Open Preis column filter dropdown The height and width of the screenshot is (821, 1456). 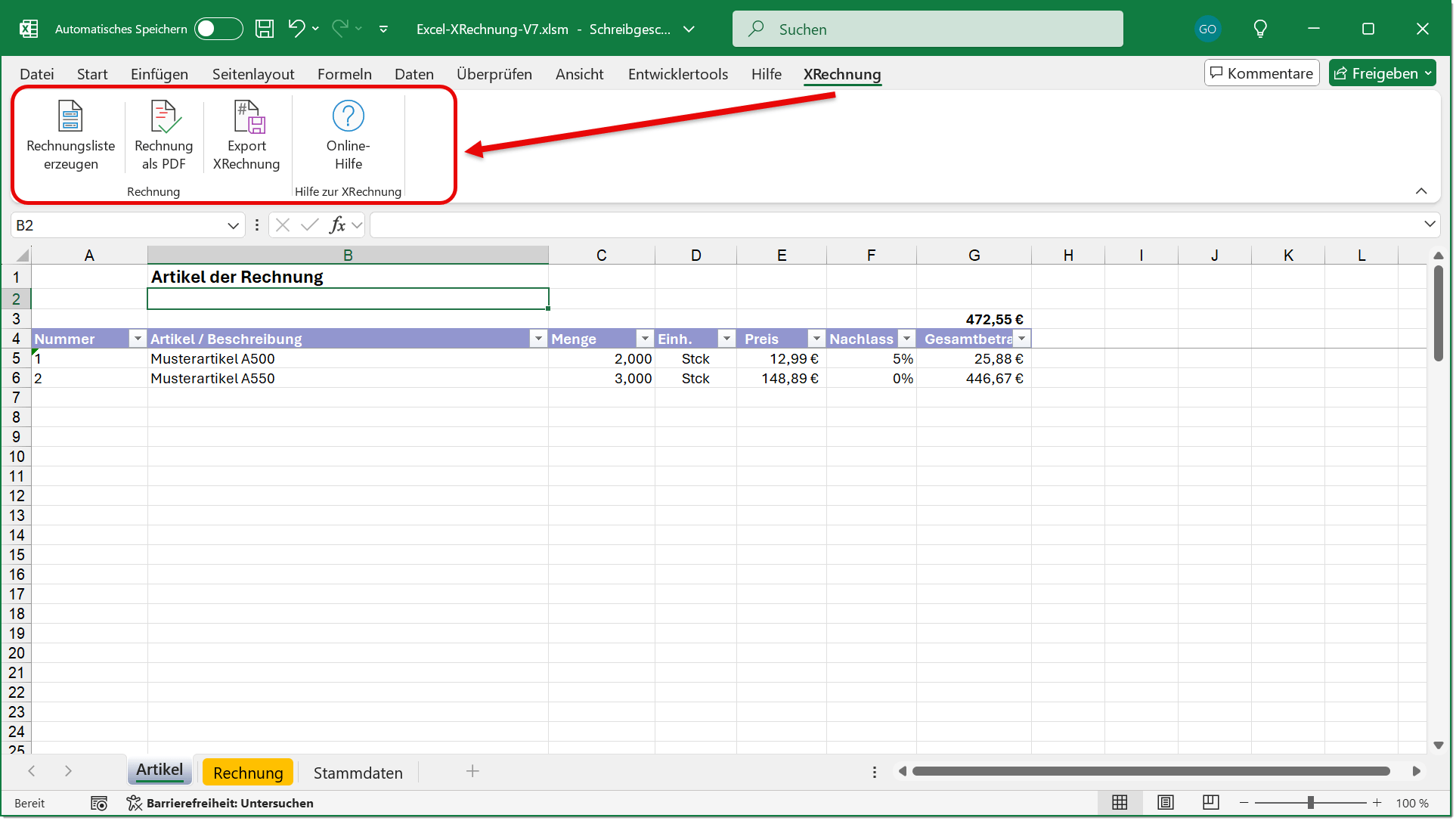[816, 339]
